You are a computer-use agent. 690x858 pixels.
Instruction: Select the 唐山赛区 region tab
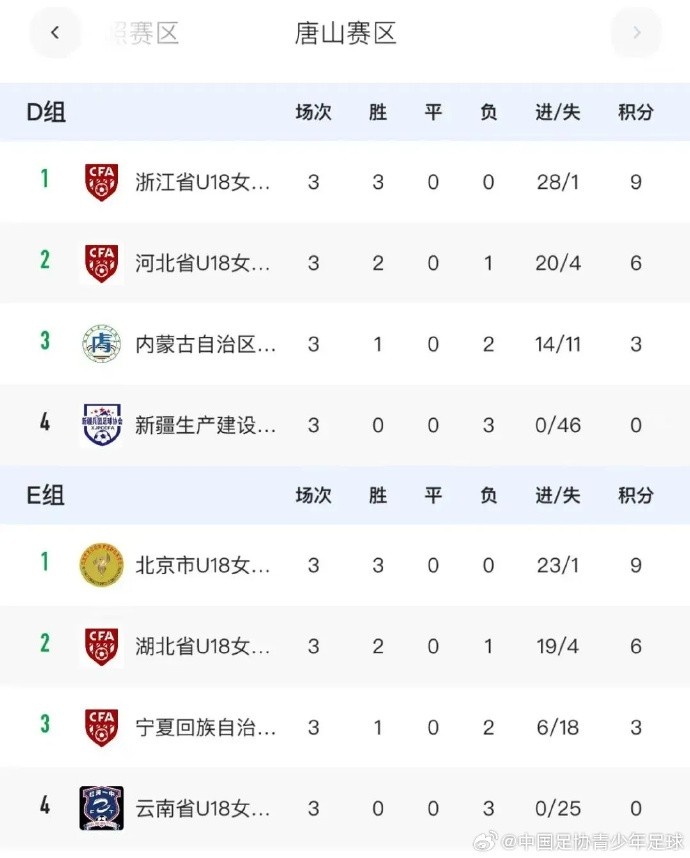[x=345, y=33]
